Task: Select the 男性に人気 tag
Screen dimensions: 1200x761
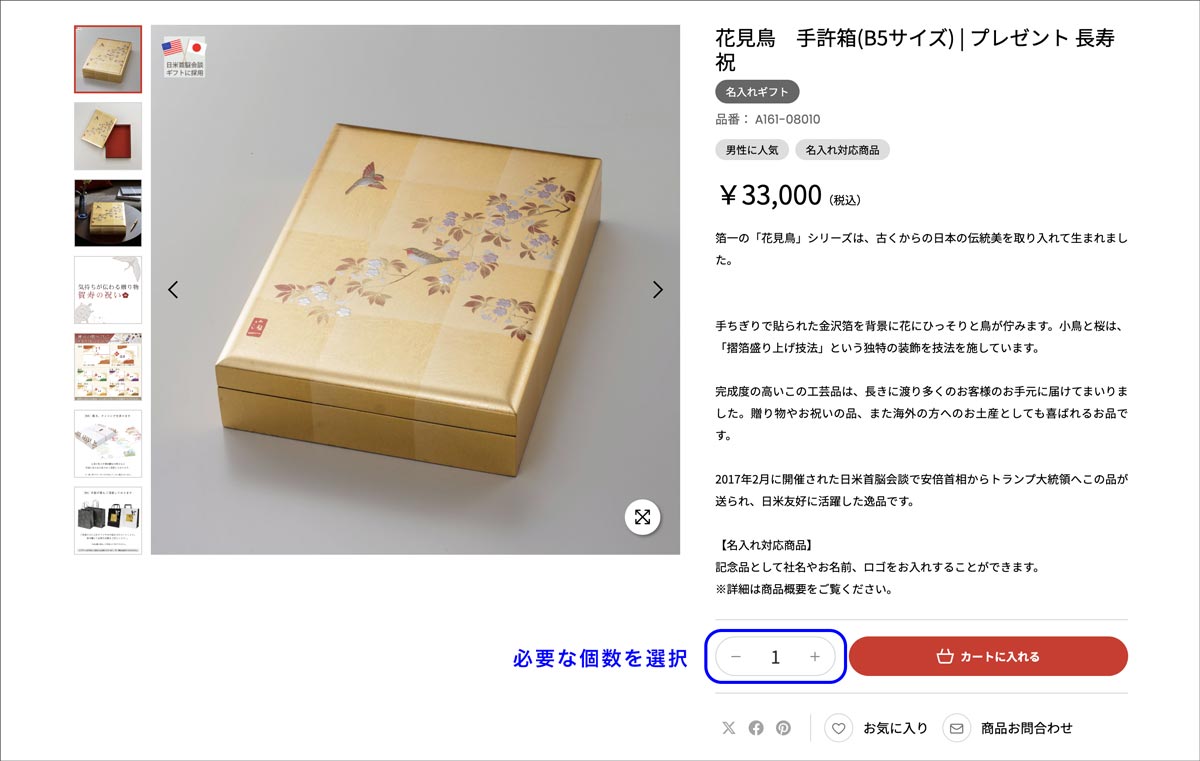Action: [x=751, y=150]
